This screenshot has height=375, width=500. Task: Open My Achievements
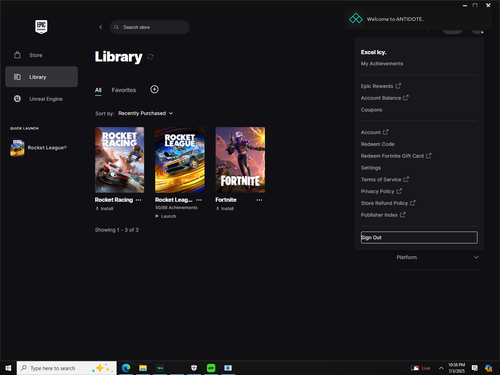click(x=382, y=64)
